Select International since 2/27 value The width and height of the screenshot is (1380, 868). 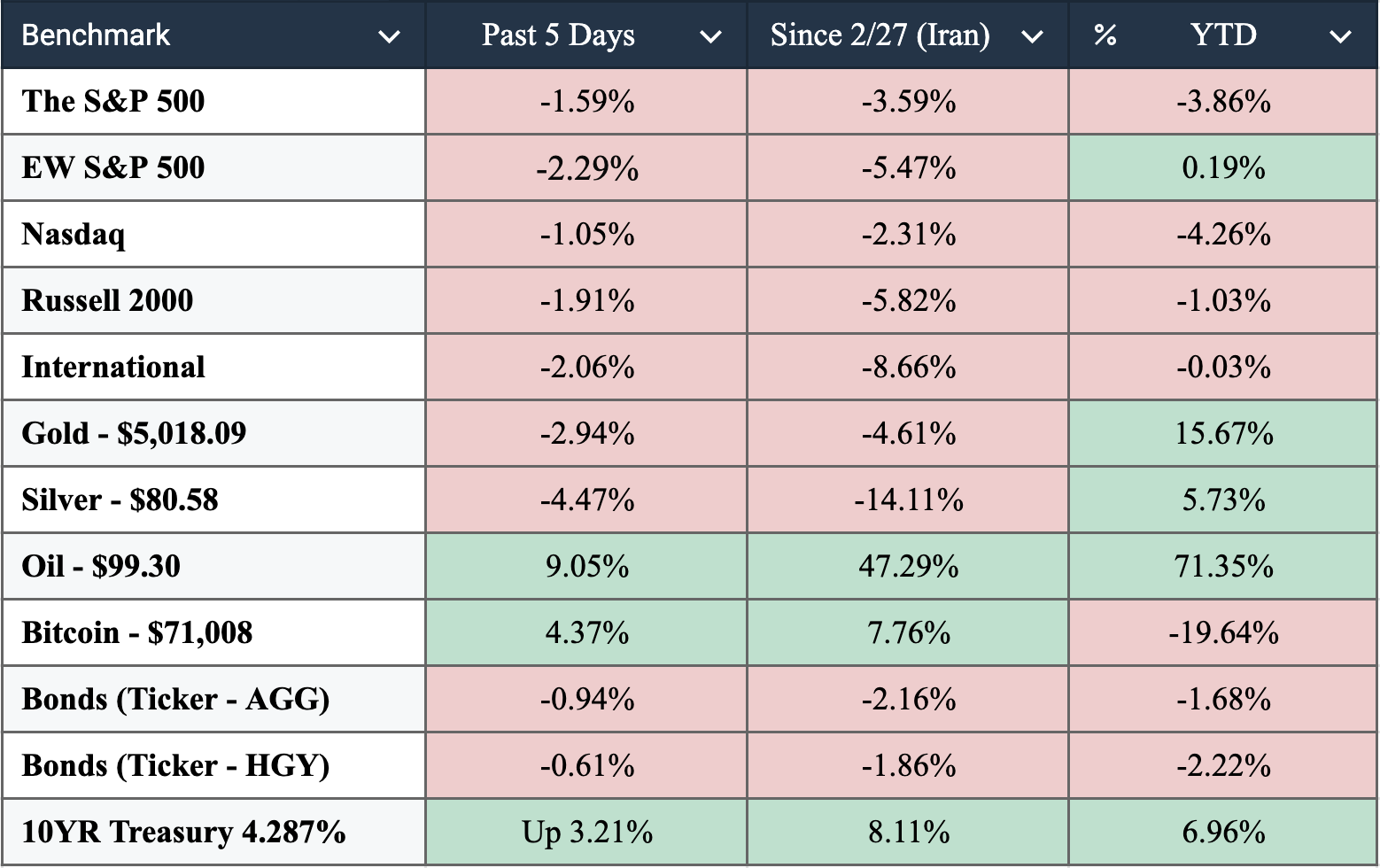coord(909,368)
